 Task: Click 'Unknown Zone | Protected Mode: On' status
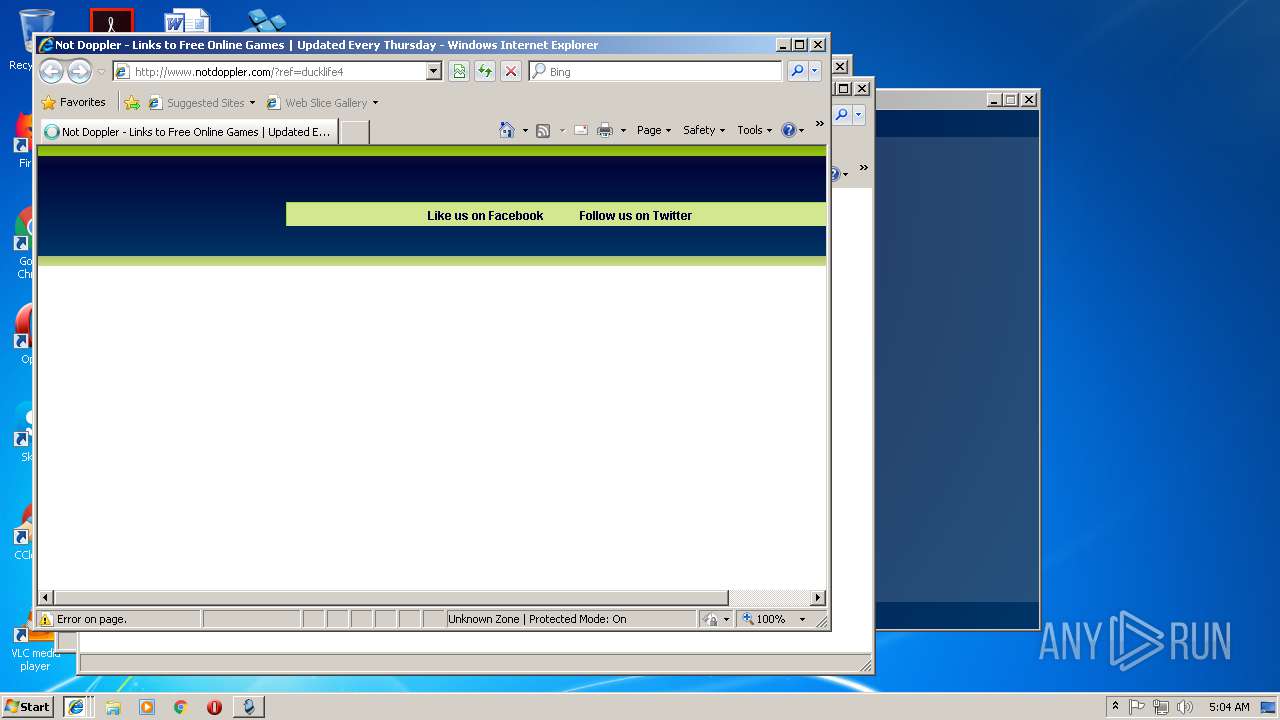(x=537, y=619)
